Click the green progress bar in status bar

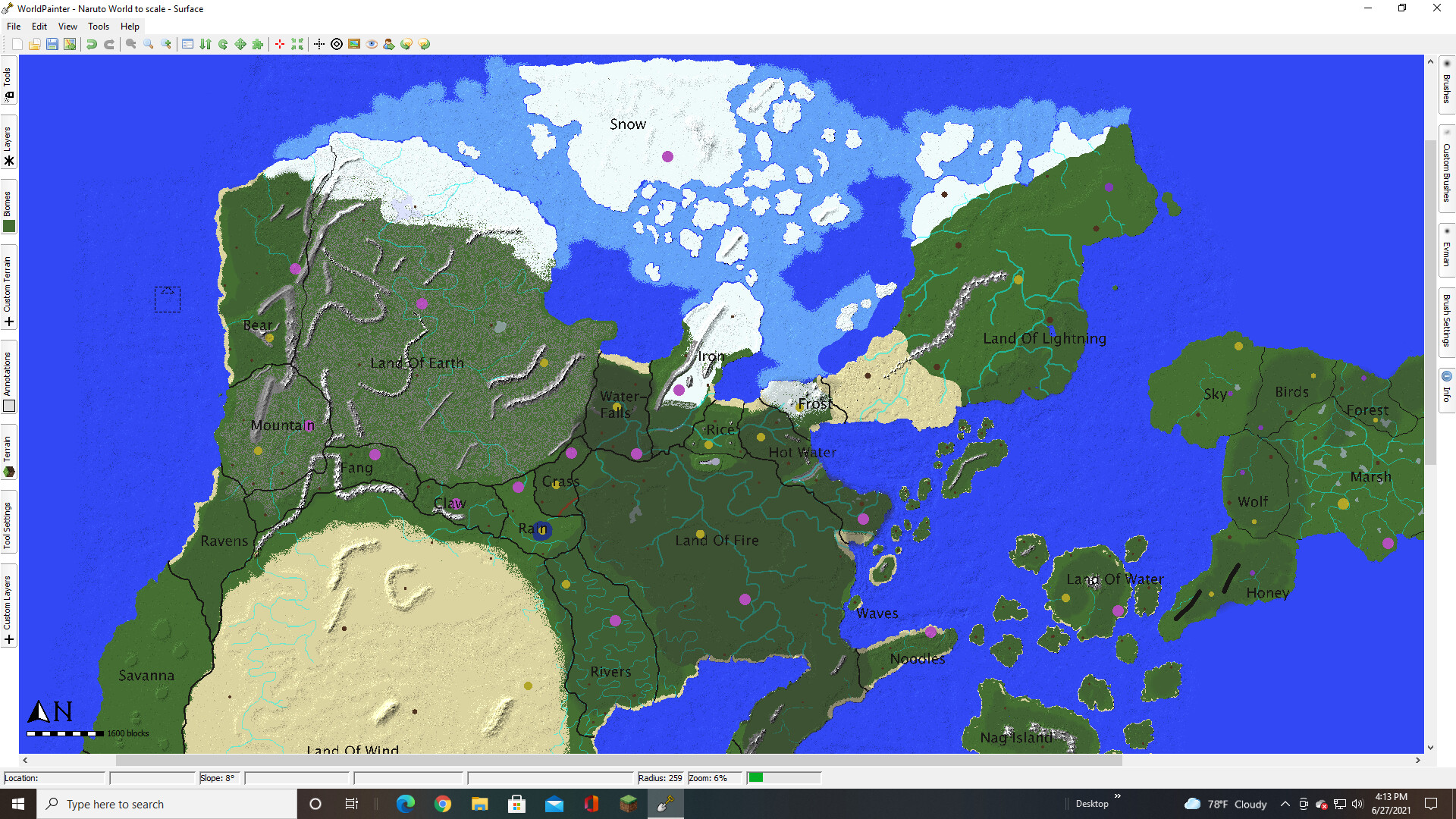click(x=756, y=777)
